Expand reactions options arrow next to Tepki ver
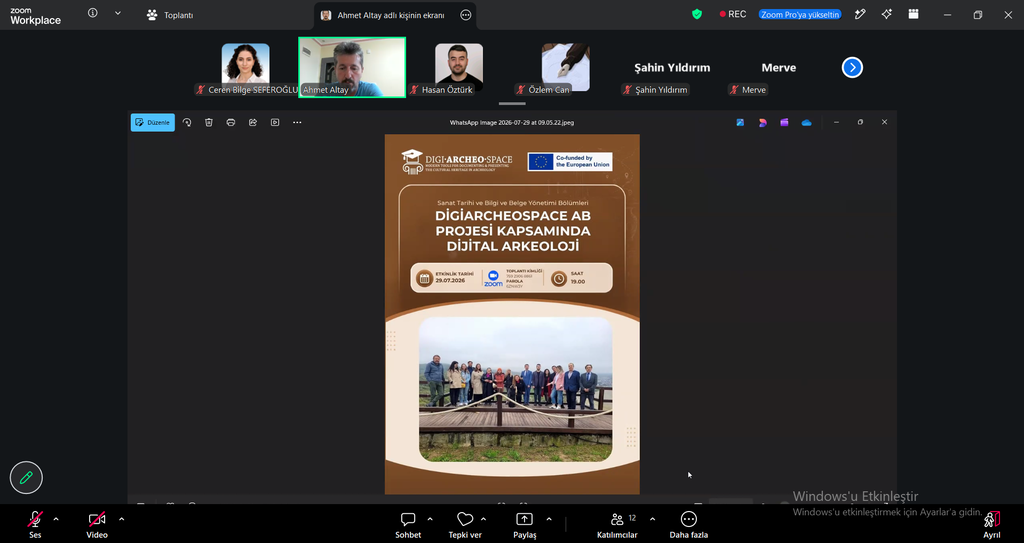The image size is (1024, 543). click(483, 519)
